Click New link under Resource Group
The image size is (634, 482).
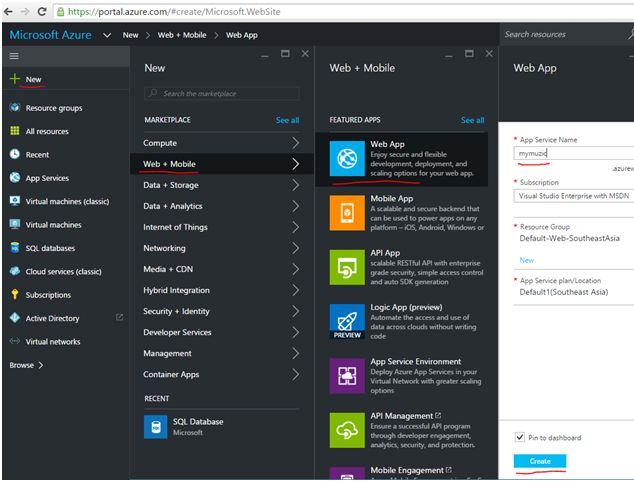click(x=526, y=260)
